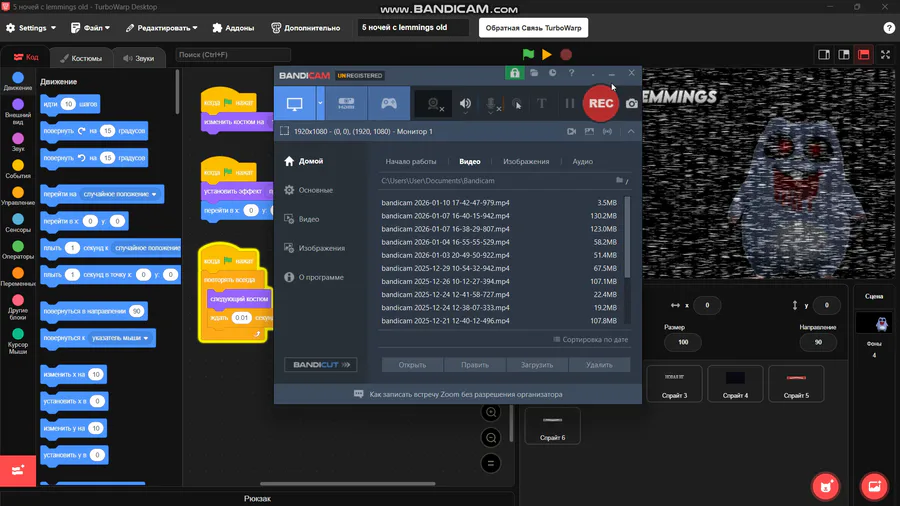The height and width of the screenshot is (506, 900).
Task: Select the Внешний вид block category
Action: (18, 111)
